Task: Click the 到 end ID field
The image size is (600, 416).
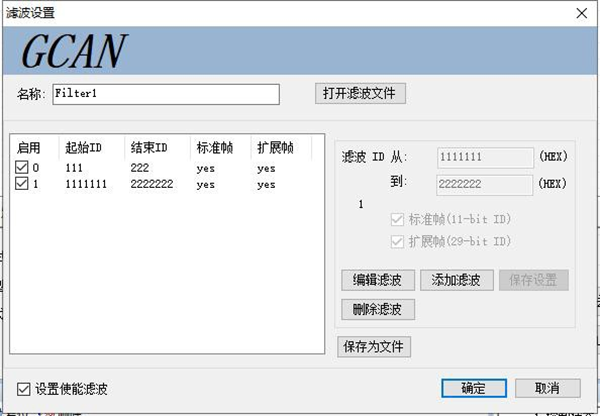Action: coord(484,184)
